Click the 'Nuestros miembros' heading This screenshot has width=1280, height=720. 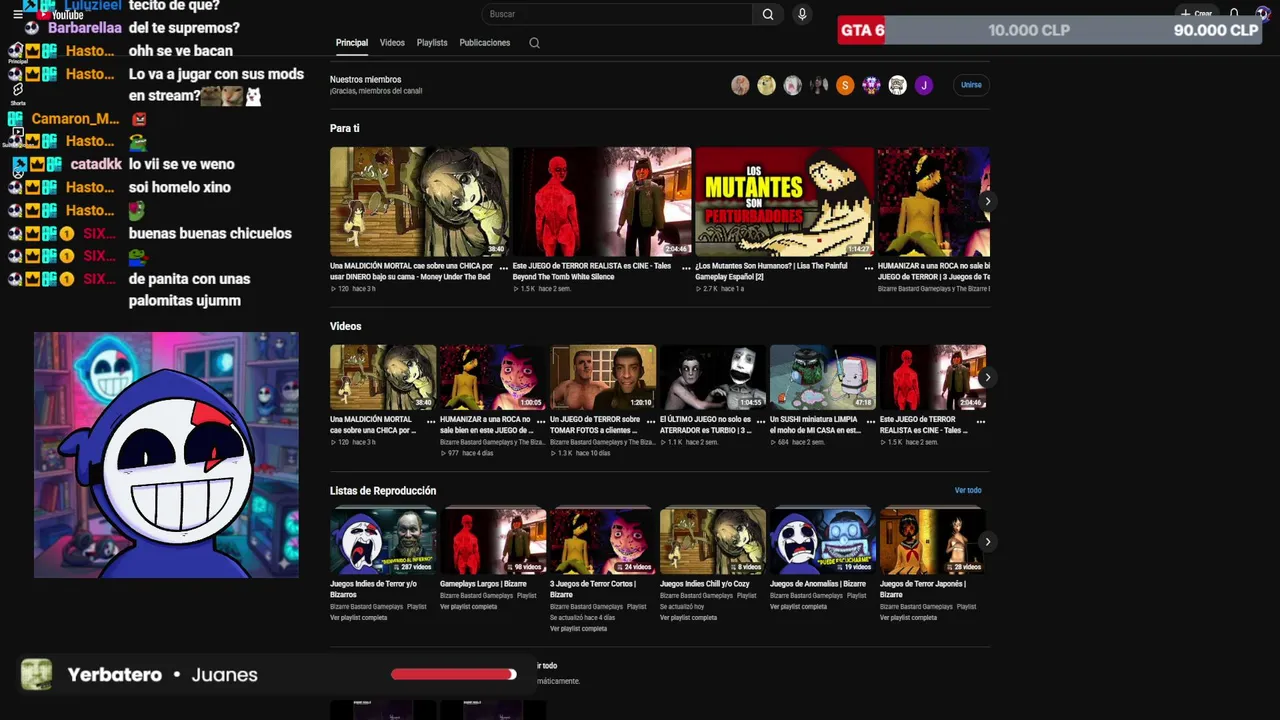pos(366,79)
